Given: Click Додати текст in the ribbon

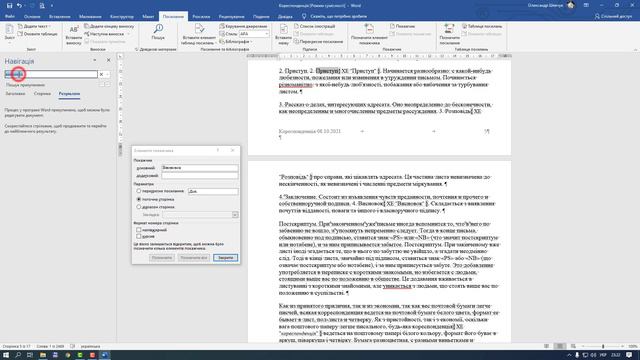Looking at the screenshot, I should [x=35, y=26].
